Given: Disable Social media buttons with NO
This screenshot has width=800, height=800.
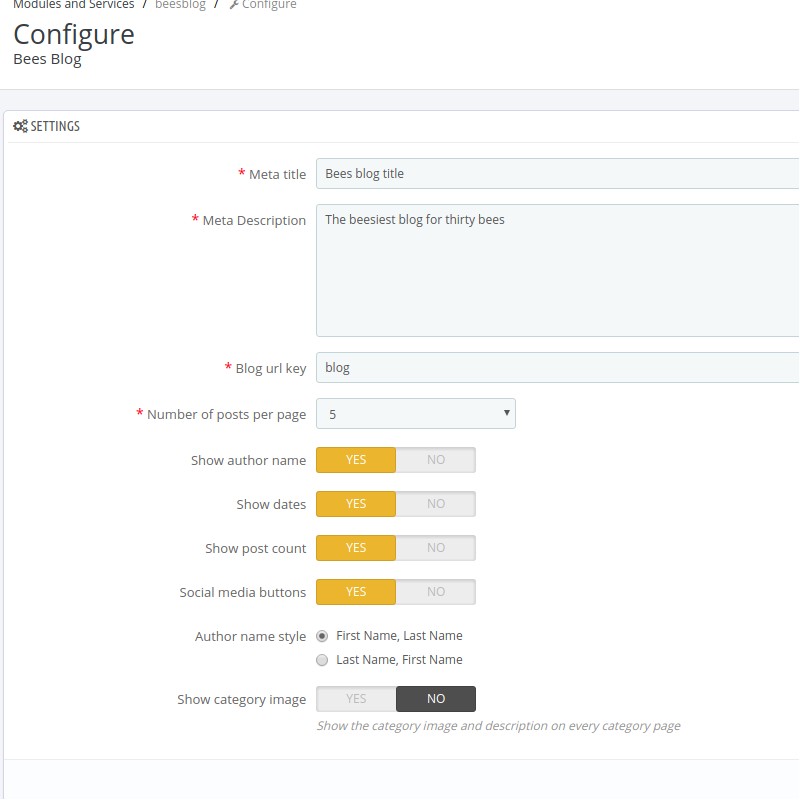Looking at the screenshot, I should pos(435,592).
